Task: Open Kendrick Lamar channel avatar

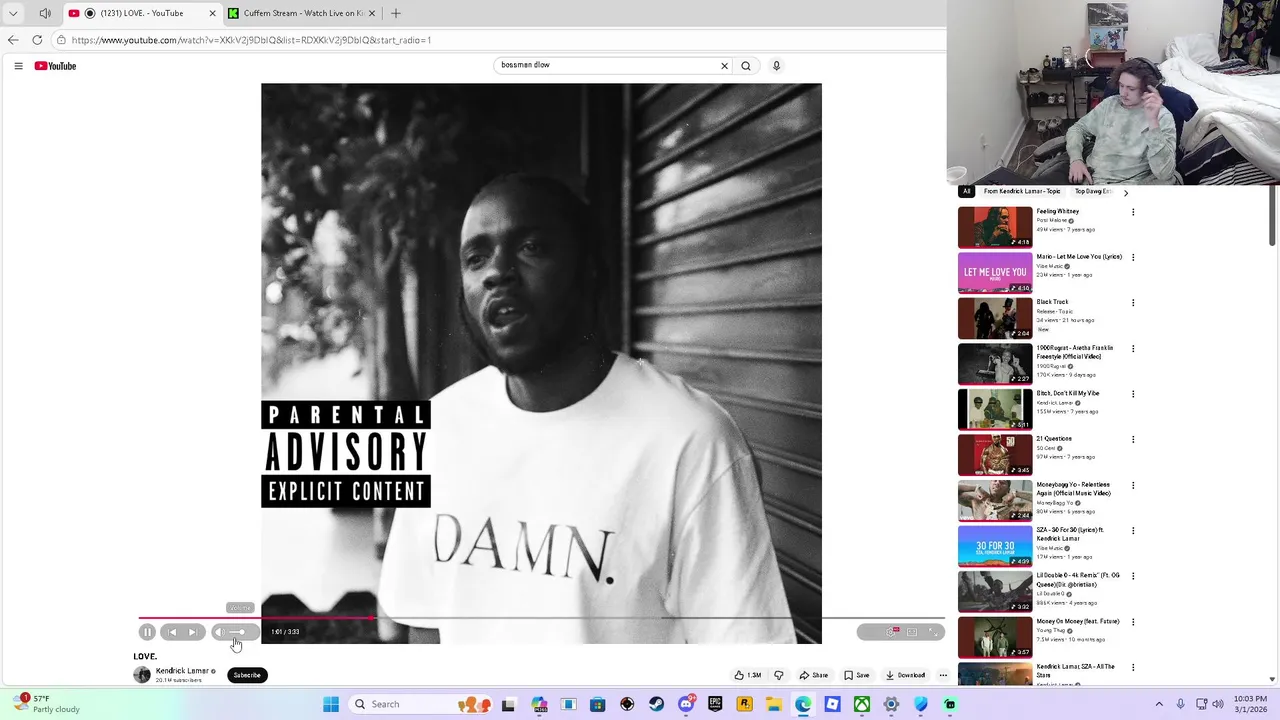Action: coord(142,675)
